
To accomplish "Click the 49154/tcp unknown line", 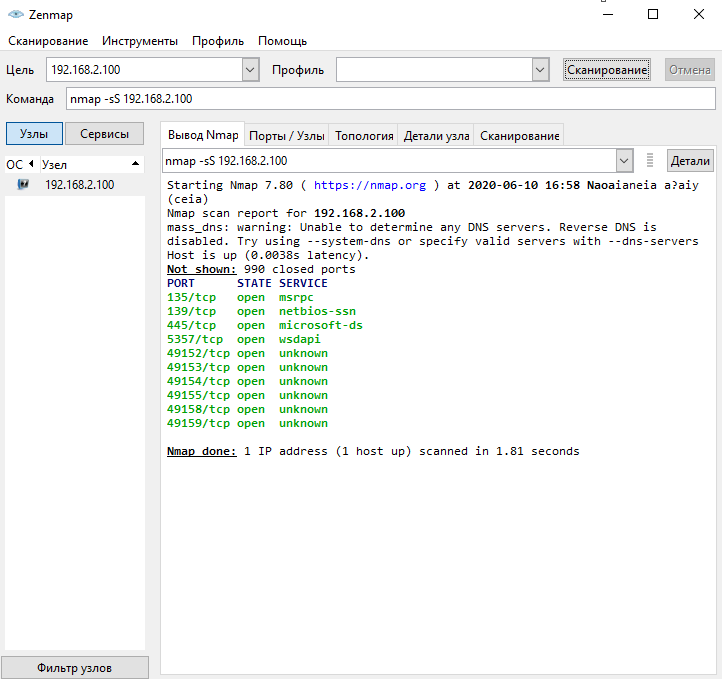I will click(x=247, y=381).
